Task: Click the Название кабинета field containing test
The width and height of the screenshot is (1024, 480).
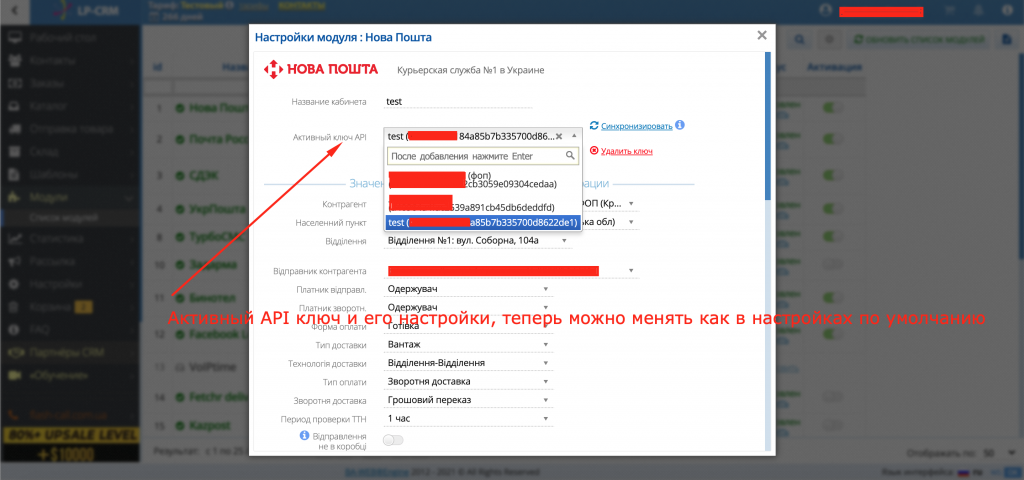Action: pyautogui.click(x=458, y=101)
